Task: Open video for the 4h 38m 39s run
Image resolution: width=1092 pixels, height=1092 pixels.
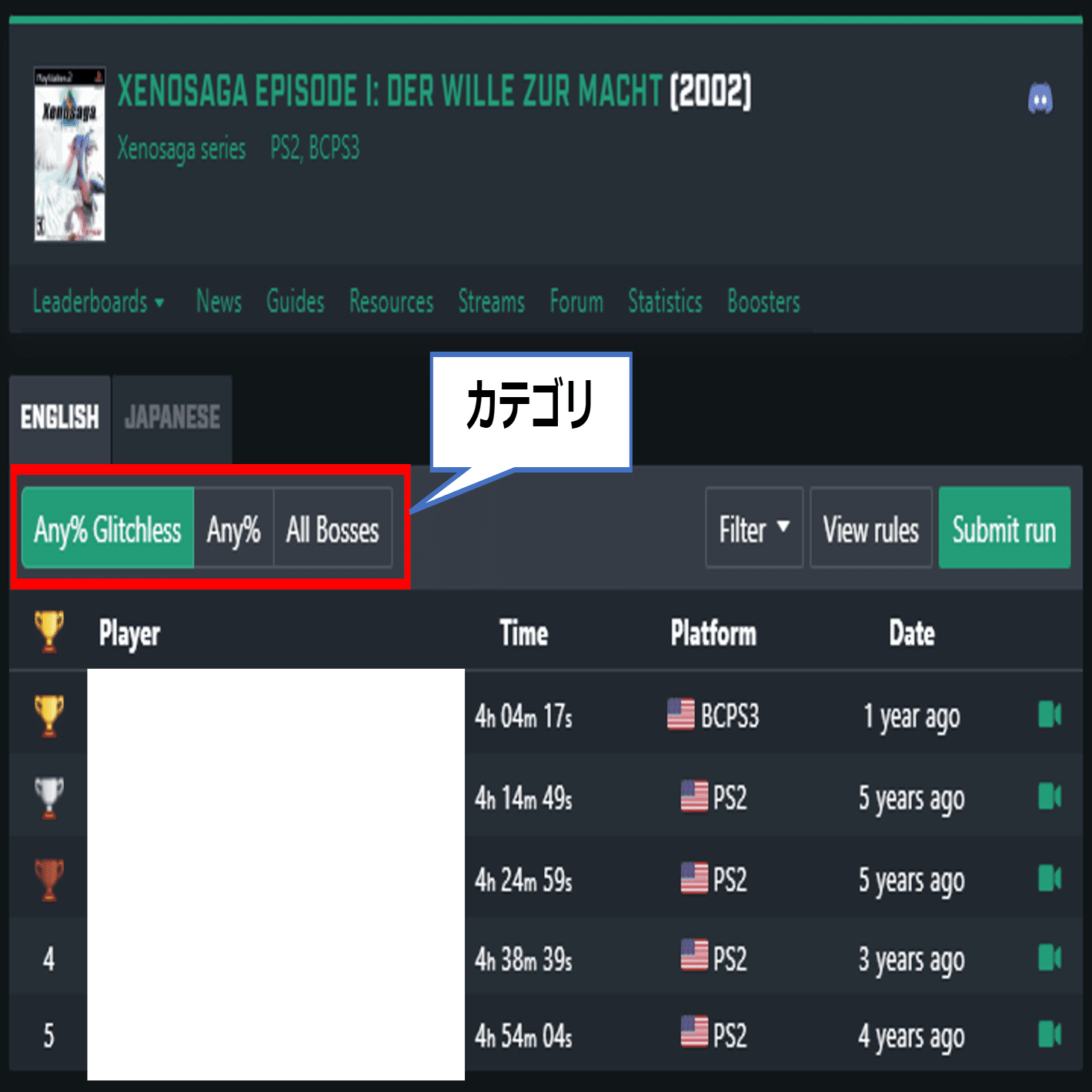Action: pyautogui.click(x=1050, y=958)
